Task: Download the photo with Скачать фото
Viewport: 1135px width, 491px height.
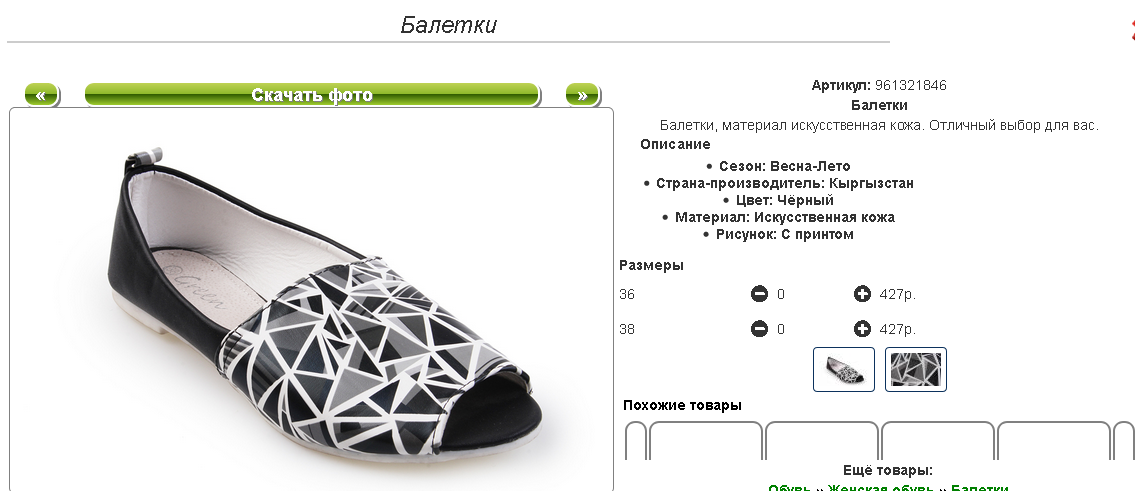Action: point(312,95)
